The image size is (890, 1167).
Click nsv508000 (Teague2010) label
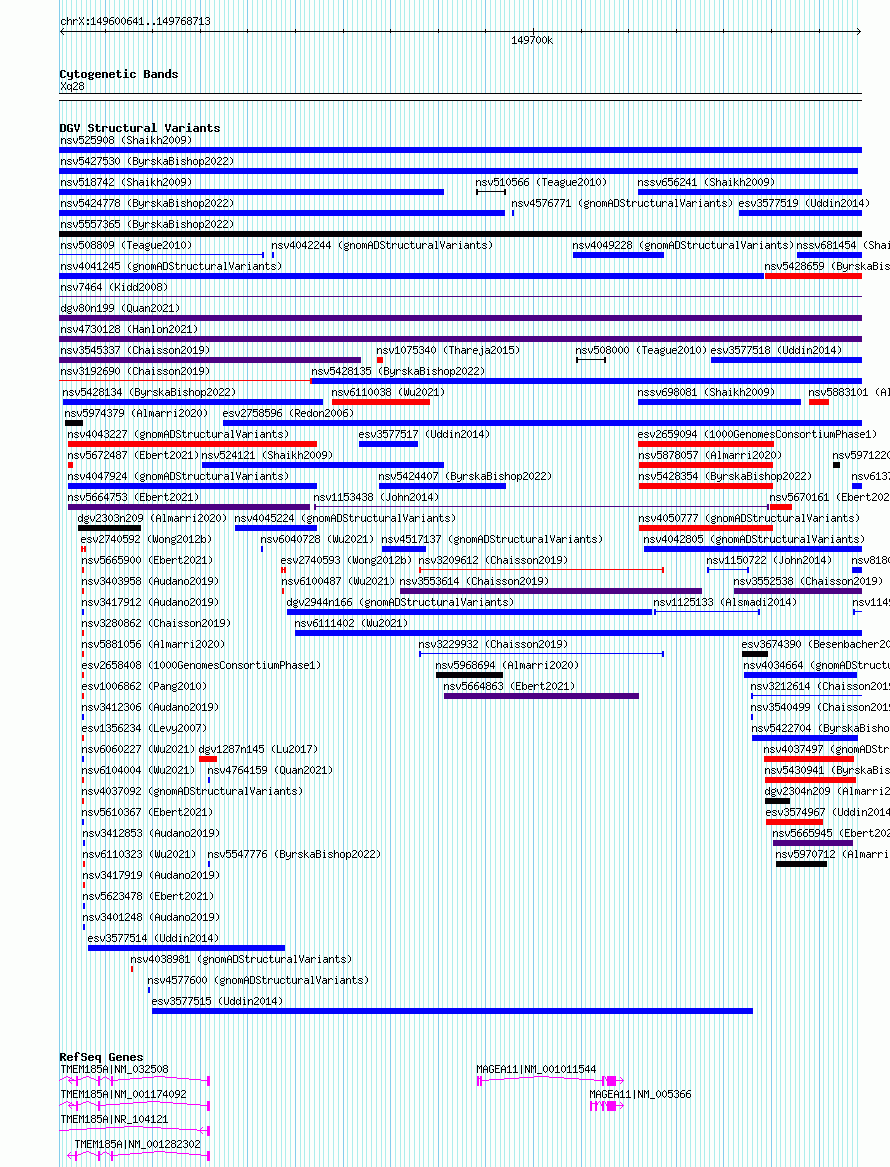[x=641, y=350]
